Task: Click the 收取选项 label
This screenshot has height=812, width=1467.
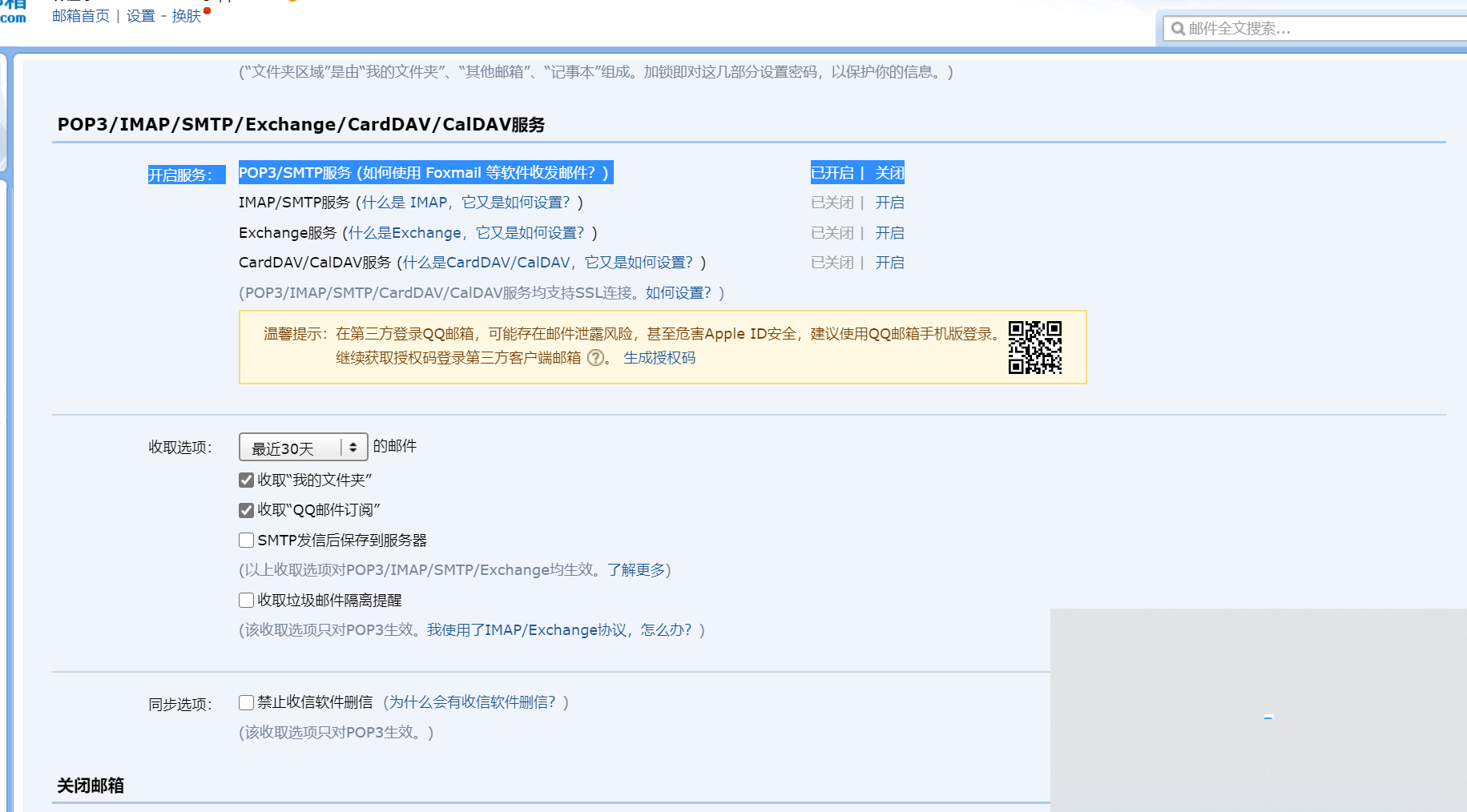Action: click(x=180, y=448)
